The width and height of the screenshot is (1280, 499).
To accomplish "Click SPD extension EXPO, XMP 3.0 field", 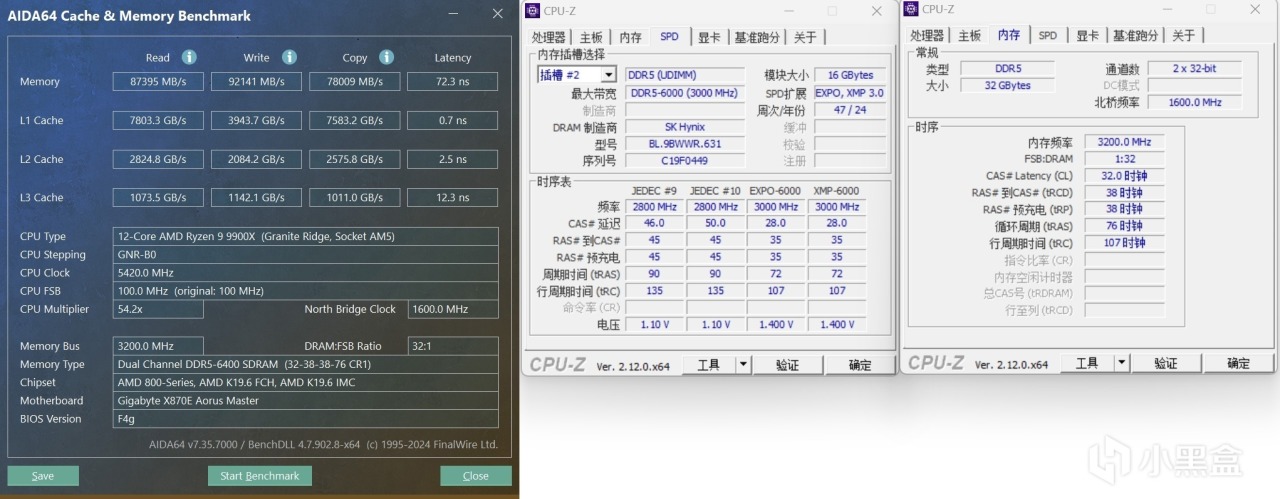I will 850,93.
